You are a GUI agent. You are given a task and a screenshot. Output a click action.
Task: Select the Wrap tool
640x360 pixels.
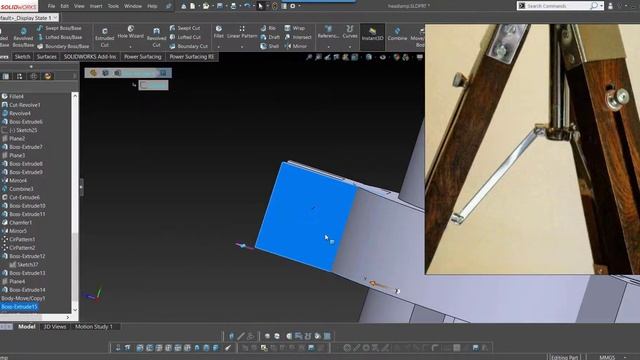(294, 28)
